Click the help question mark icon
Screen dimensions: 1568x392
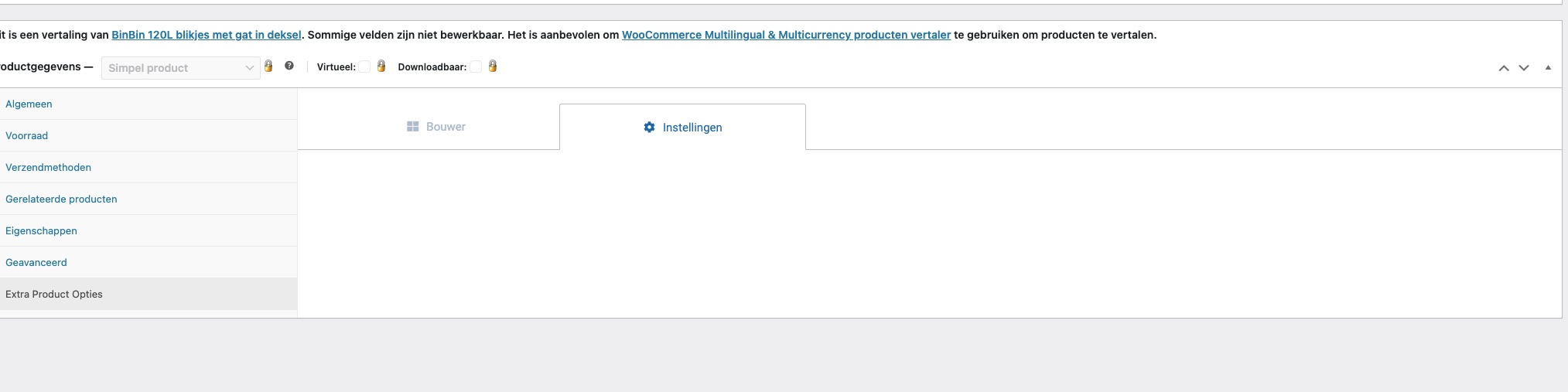(x=289, y=66)
